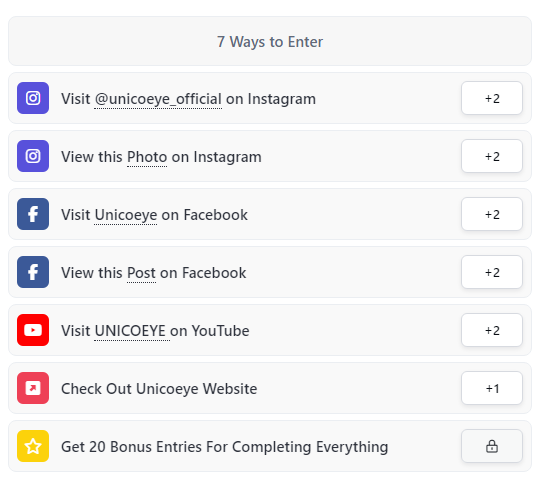The width and height of the screenshot is (540, 478).
Task: Click the Facebook icon beside Visit Unicoeye
Action: (33, 214)
